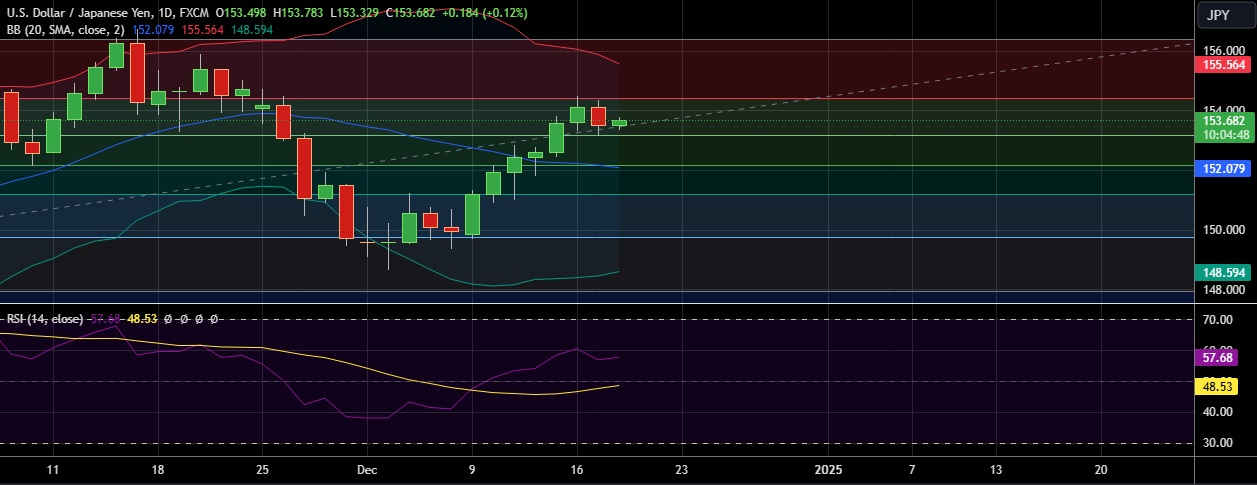
Task: Click the yellow 48.53 value in RSI legend
Action: click(143, 318)
